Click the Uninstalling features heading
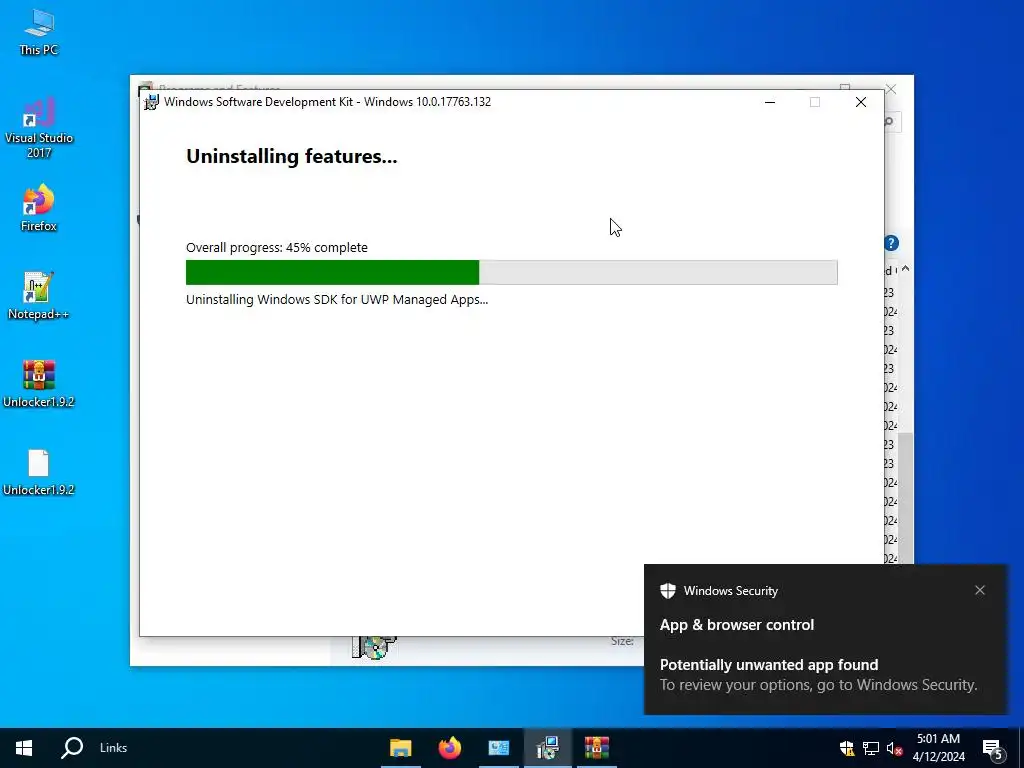 tap(292, 156)
